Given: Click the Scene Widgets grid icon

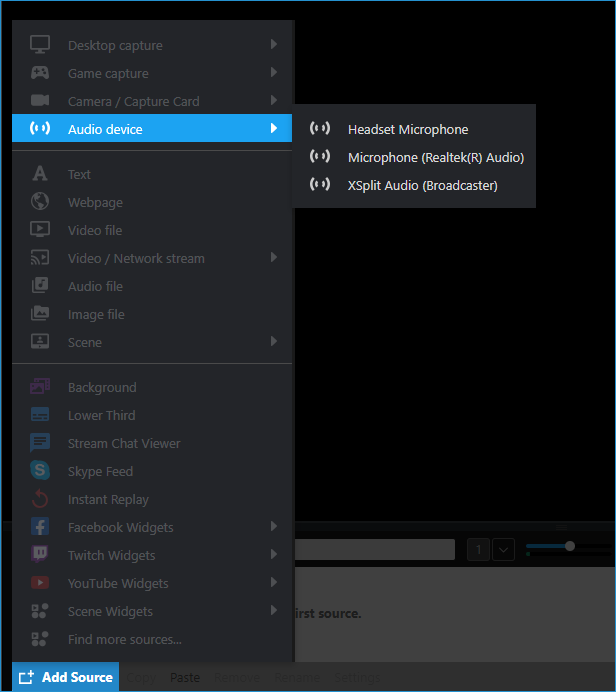Looking at the screenshot, I should (x=40, y=610).
